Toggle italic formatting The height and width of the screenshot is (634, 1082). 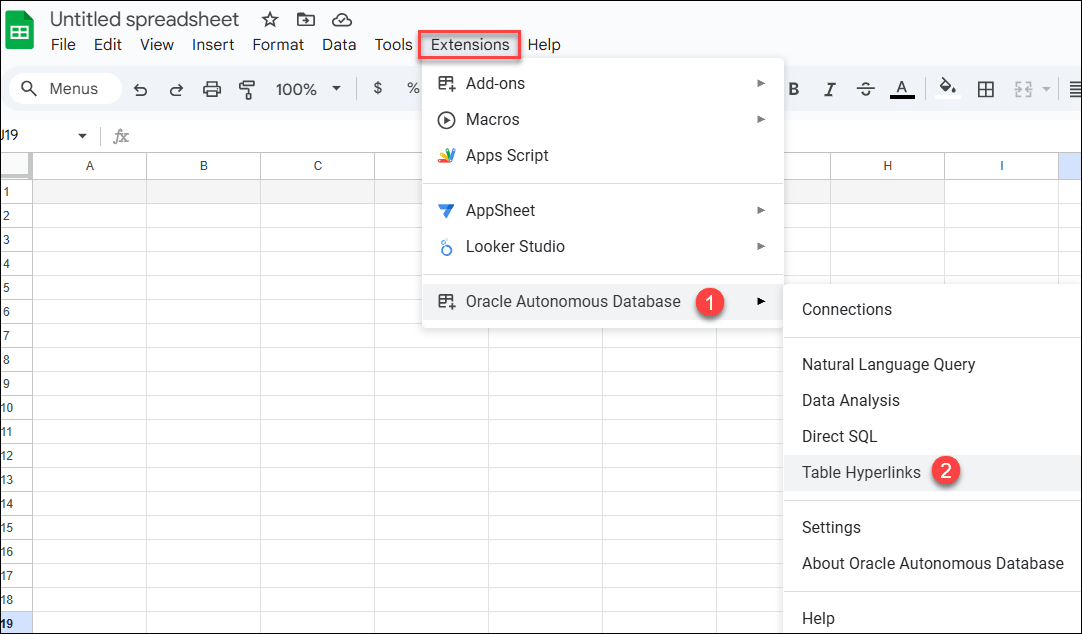click(x=830, y=89)
